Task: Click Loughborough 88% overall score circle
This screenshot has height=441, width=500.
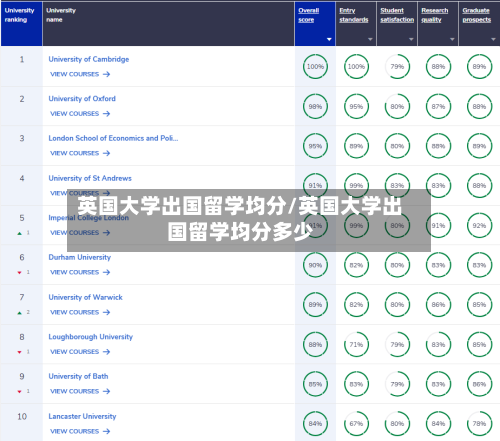Action: pyautogui.click(x=315, y=345)
